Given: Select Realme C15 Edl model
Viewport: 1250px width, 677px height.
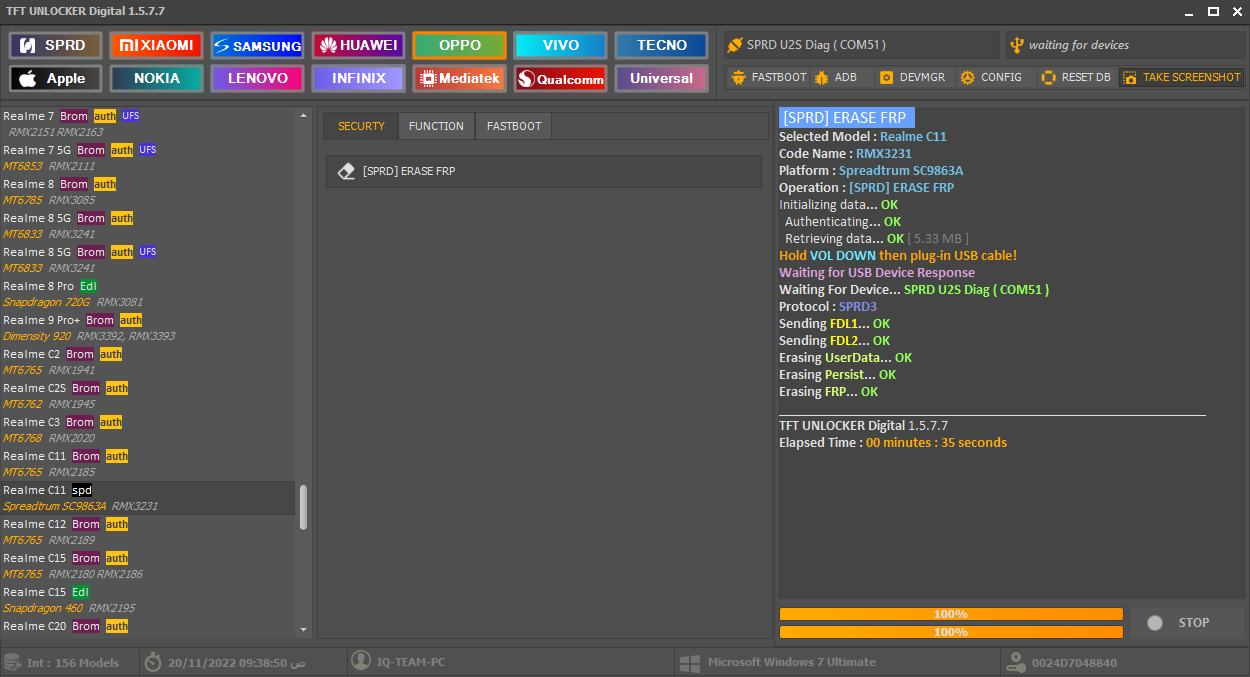Looking at the screenshot, I should point(148,600).
